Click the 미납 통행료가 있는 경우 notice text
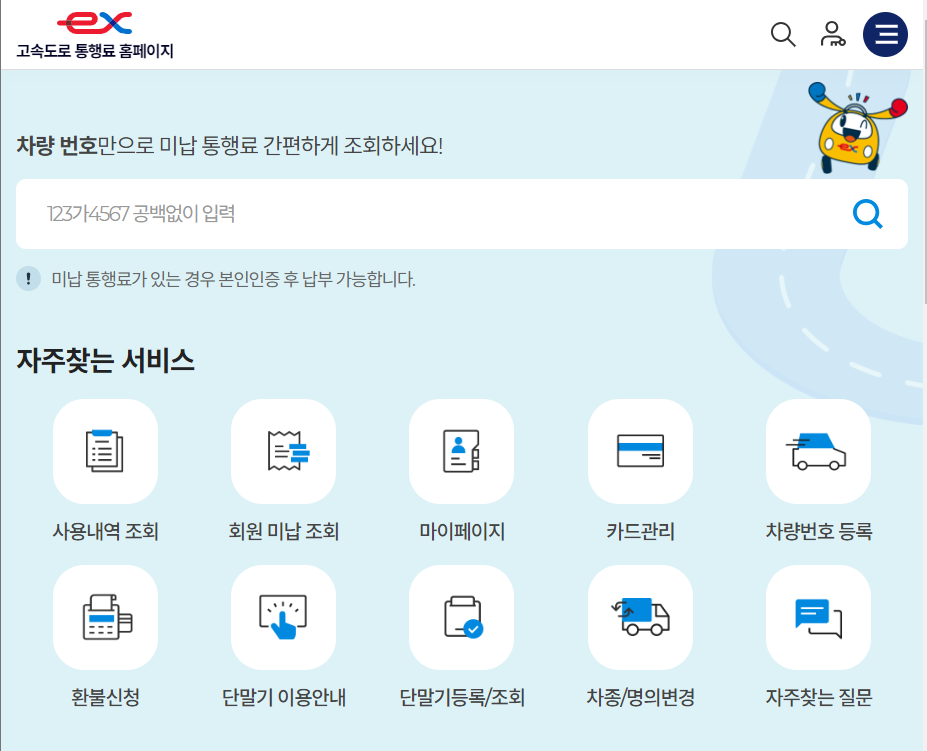Screen dimensions: 927x751 click(x=233, y=279)
